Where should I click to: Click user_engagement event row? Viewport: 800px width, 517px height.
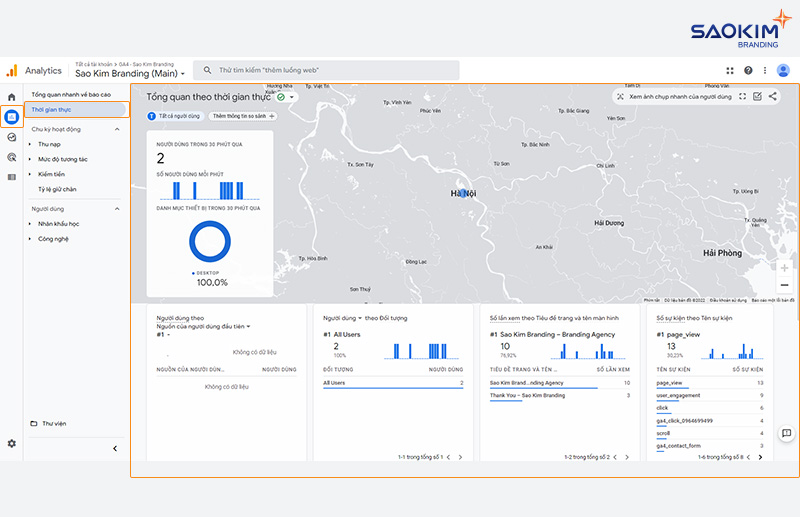[x=710, y=396]
